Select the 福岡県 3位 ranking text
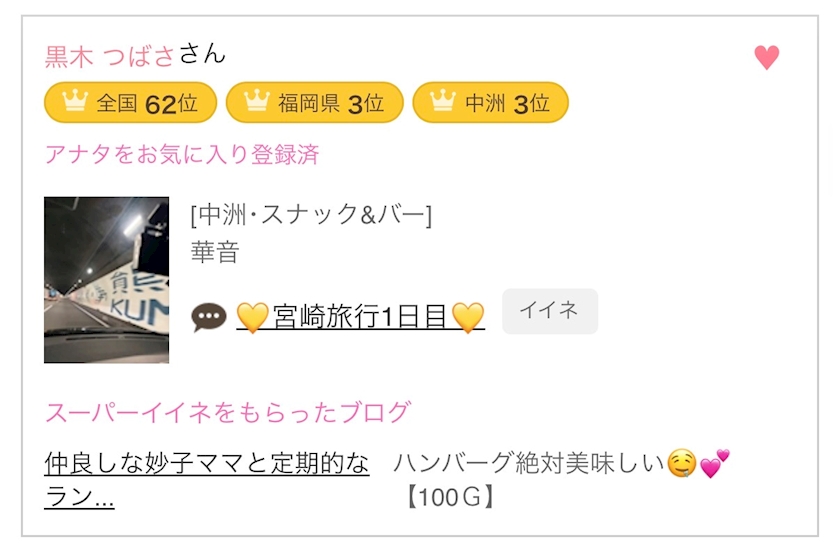The height and width of the screenshot is (558, 840). (x=331, y=103)
